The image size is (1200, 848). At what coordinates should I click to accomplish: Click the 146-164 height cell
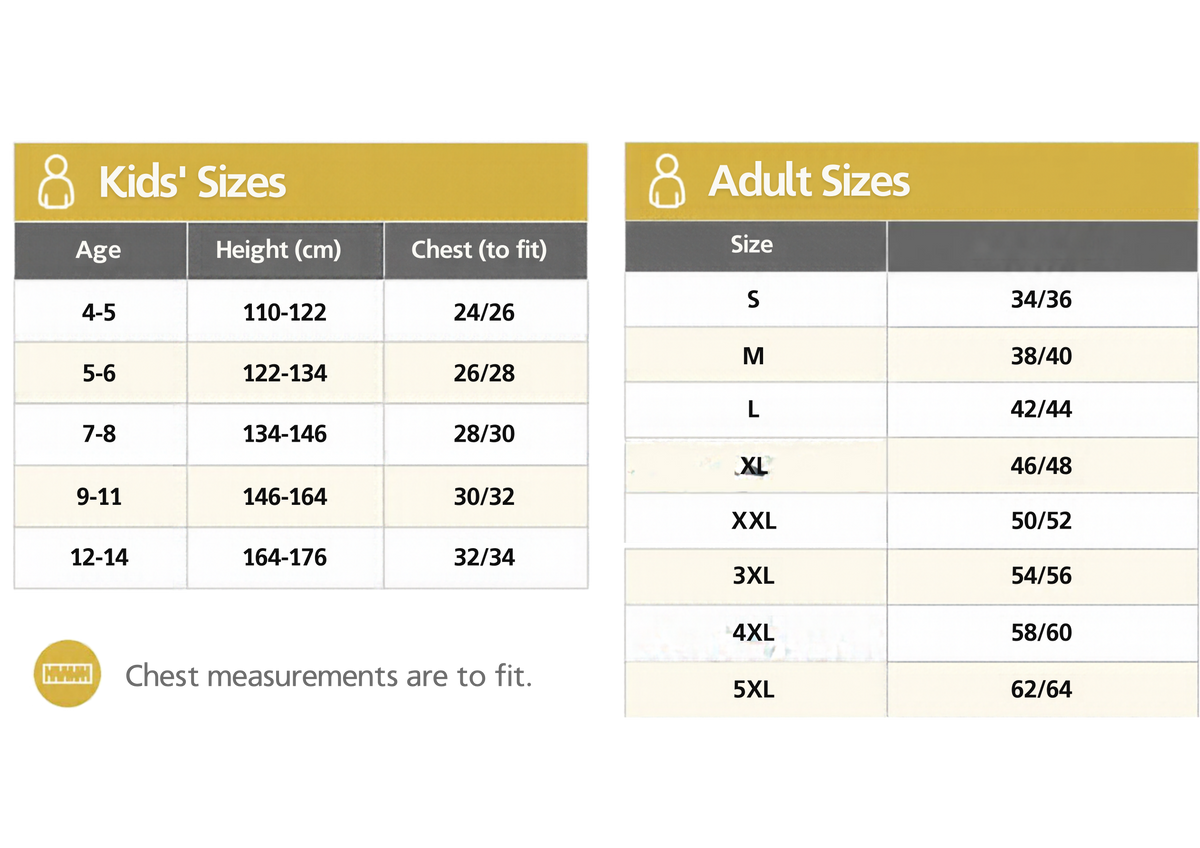pos(285,497)
